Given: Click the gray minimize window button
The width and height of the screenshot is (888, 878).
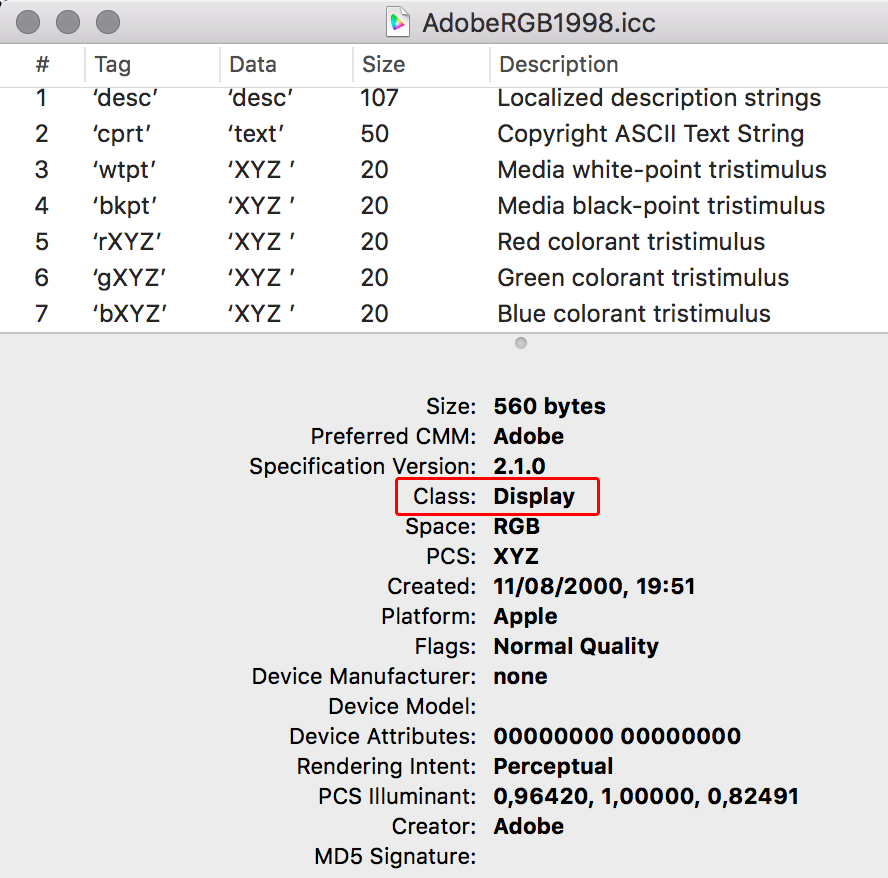Looking at the screenshot, I should [68, 22].
